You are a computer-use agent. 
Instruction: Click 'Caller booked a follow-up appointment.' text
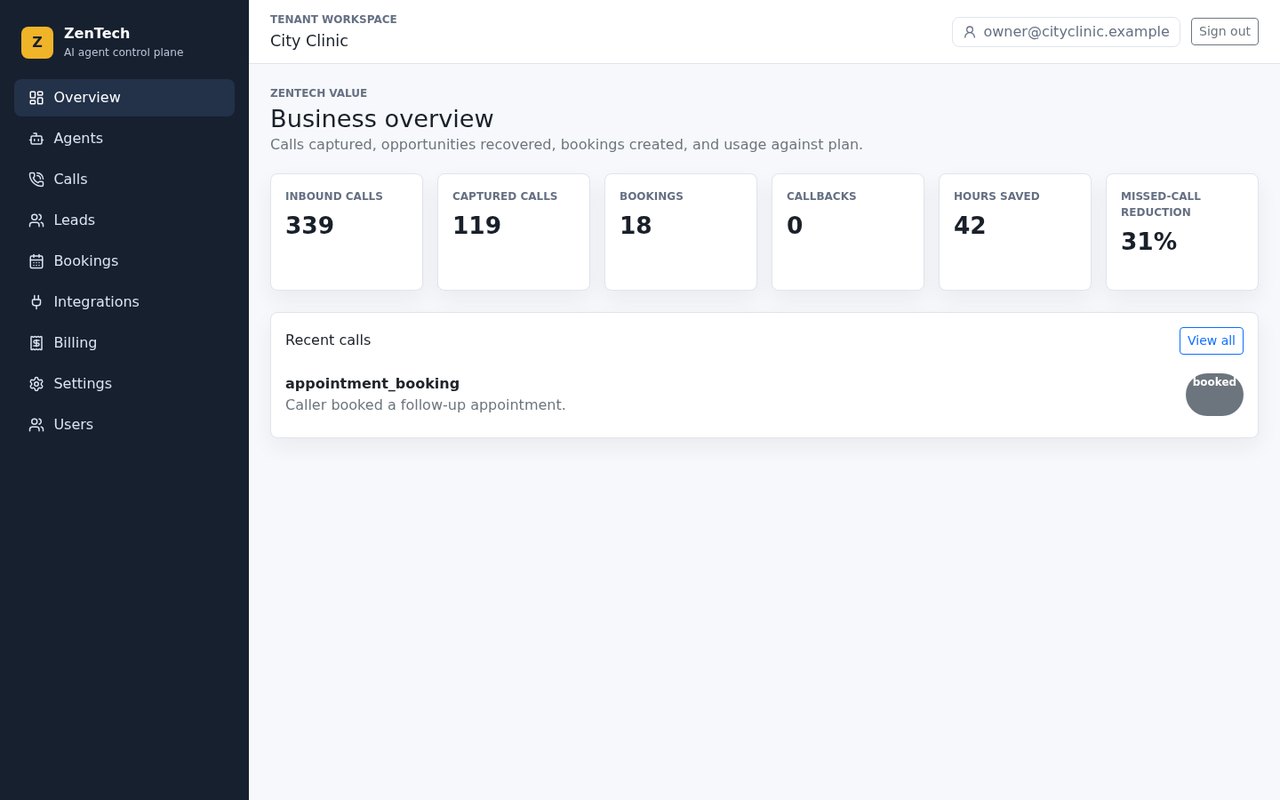(x=425, y=406)
